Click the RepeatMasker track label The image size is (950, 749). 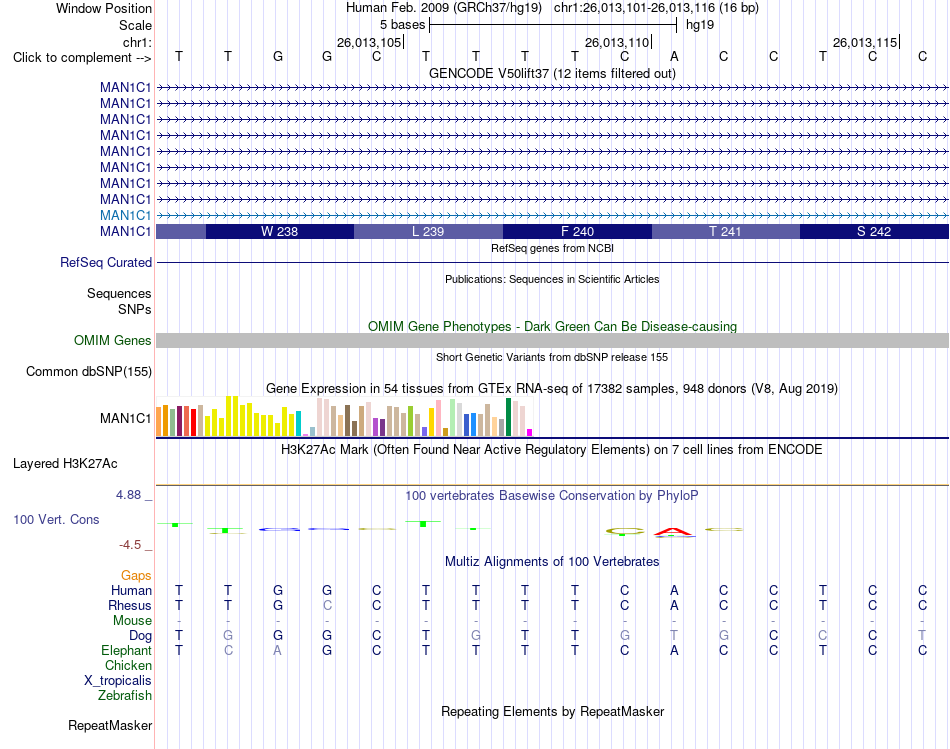tap(110, 725)
